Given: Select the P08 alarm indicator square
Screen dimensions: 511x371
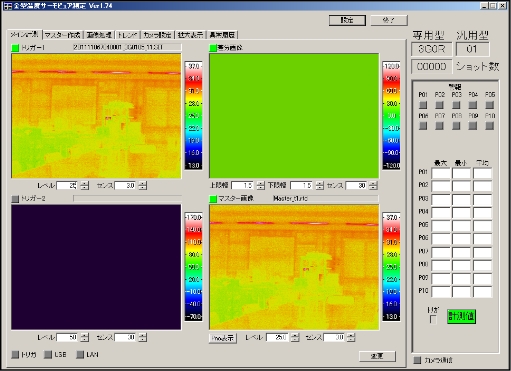Looking at the screenshot, I should 456,126.
